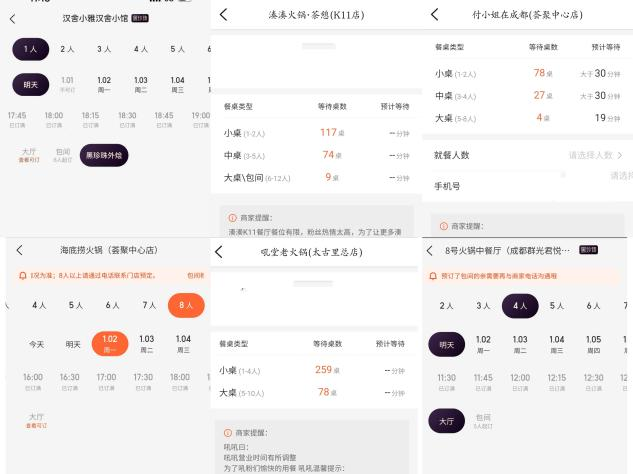Viewport: 633px width, 474px height.
Task: Tap back arrow in 凑凑火锅 K11店 screen
Action: (223, 15)
